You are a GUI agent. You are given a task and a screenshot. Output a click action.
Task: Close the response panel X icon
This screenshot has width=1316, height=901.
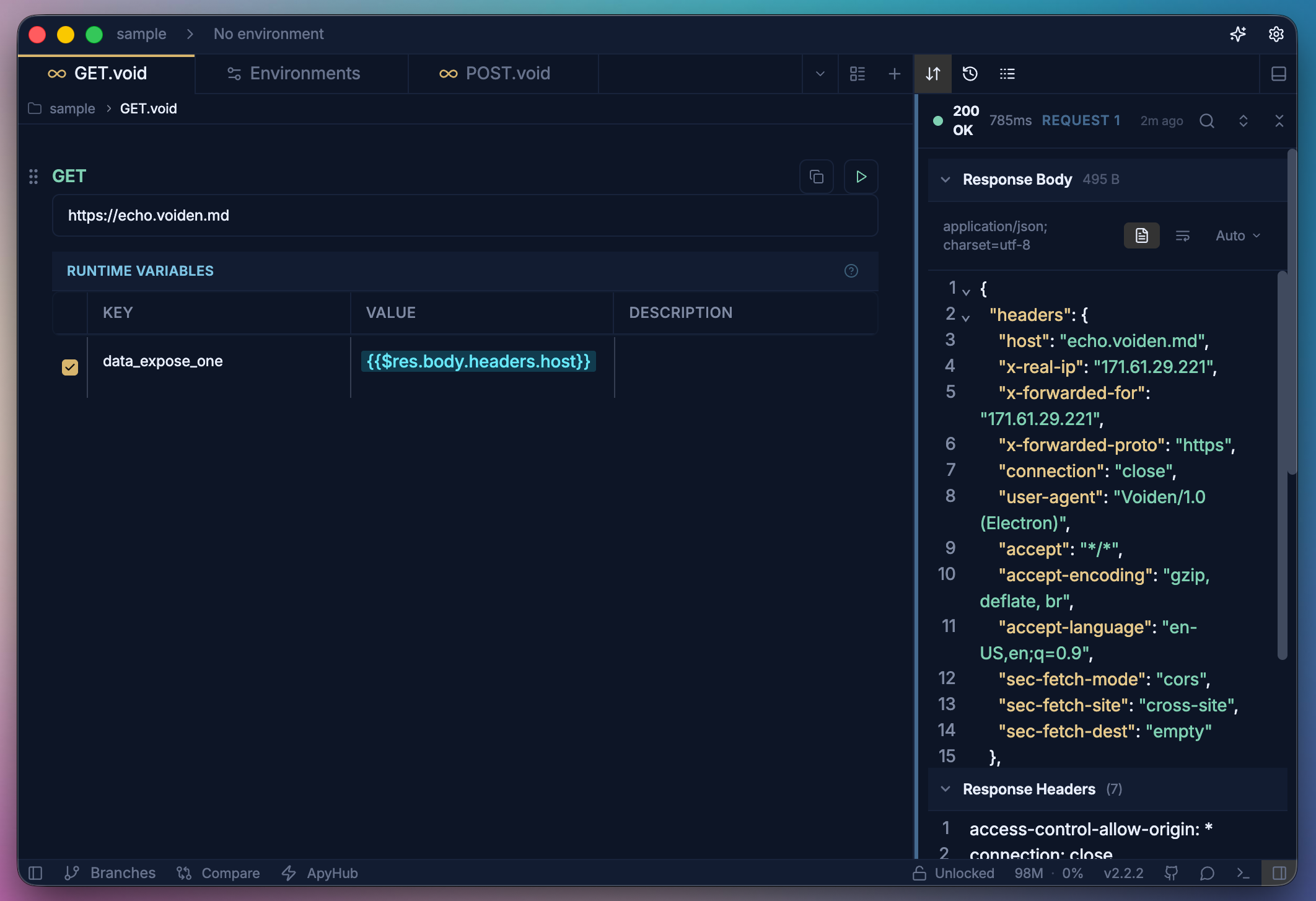1279,121
